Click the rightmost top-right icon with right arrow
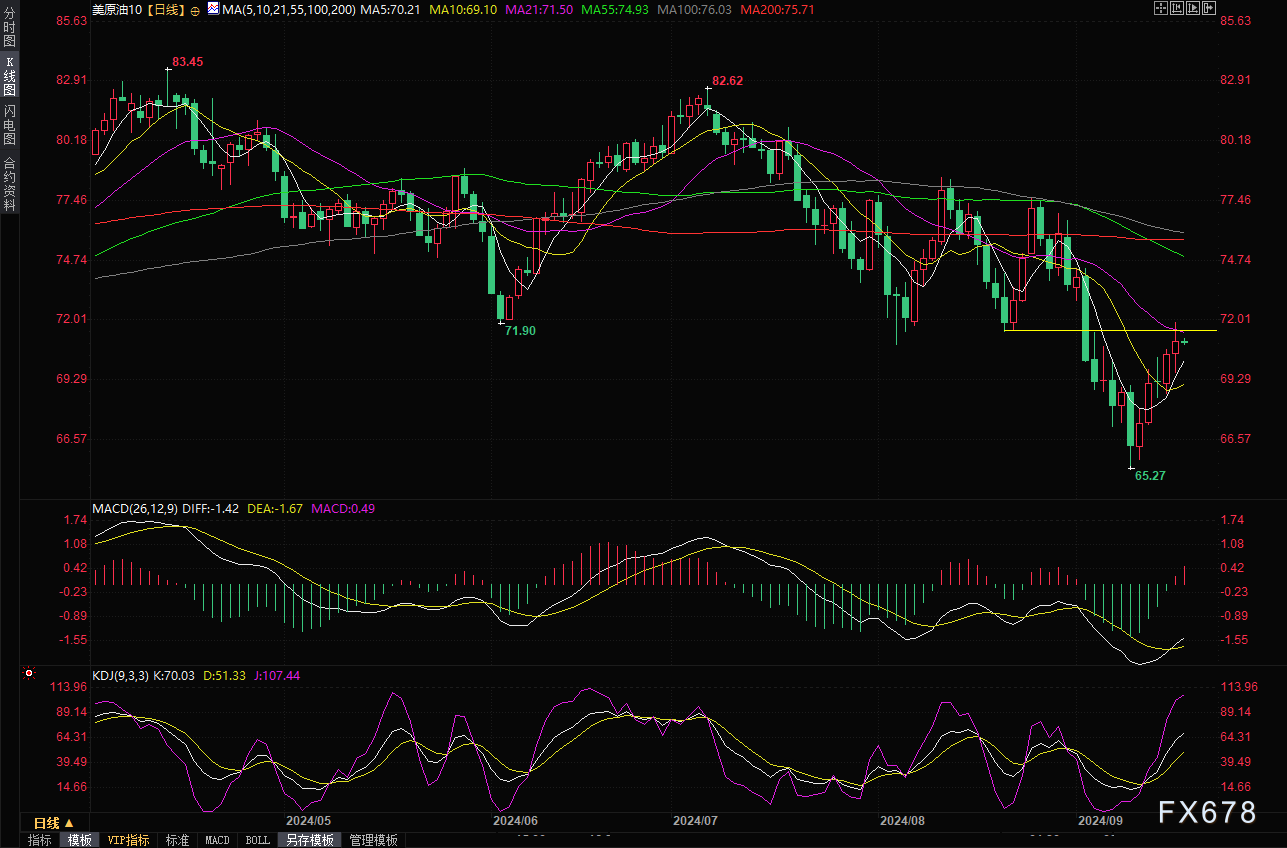Viewport: 1287px width, 848px height. pos(1210,9)
